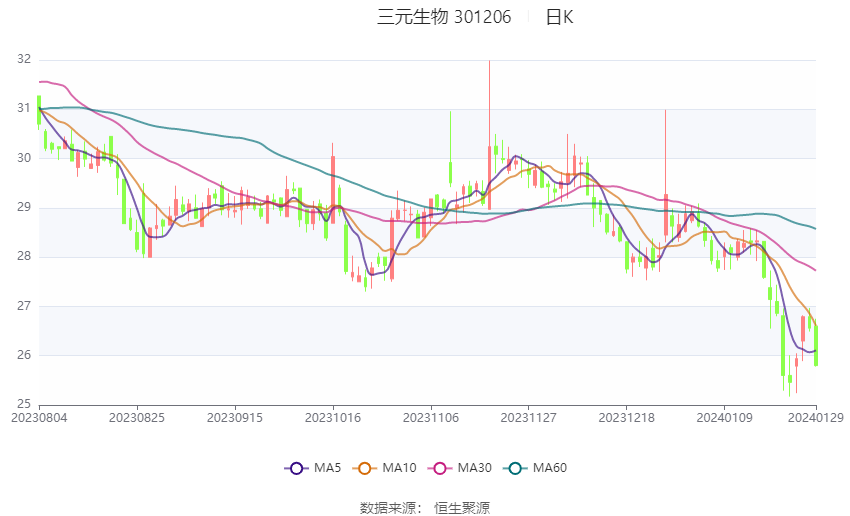Select the 20240109 date axis label
Viewport: 850px width, 516px height.
click(724, 418)
